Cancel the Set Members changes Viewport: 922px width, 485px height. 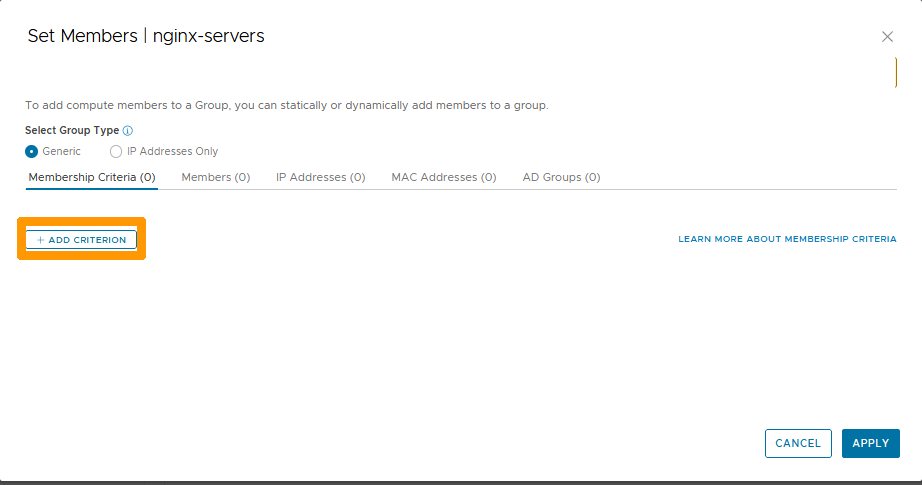(798, 443)
